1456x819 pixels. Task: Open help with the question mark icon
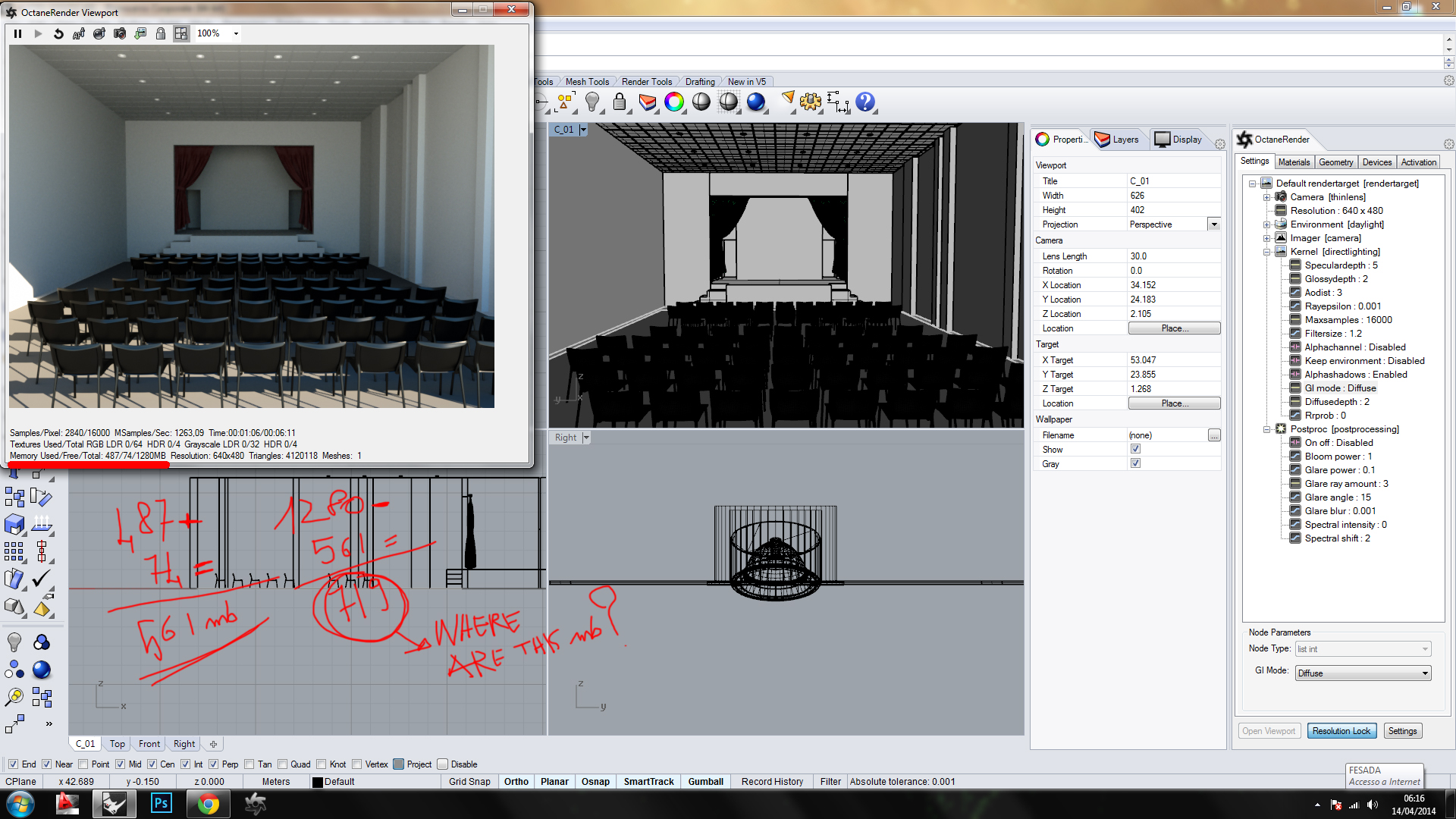(864, 102)
